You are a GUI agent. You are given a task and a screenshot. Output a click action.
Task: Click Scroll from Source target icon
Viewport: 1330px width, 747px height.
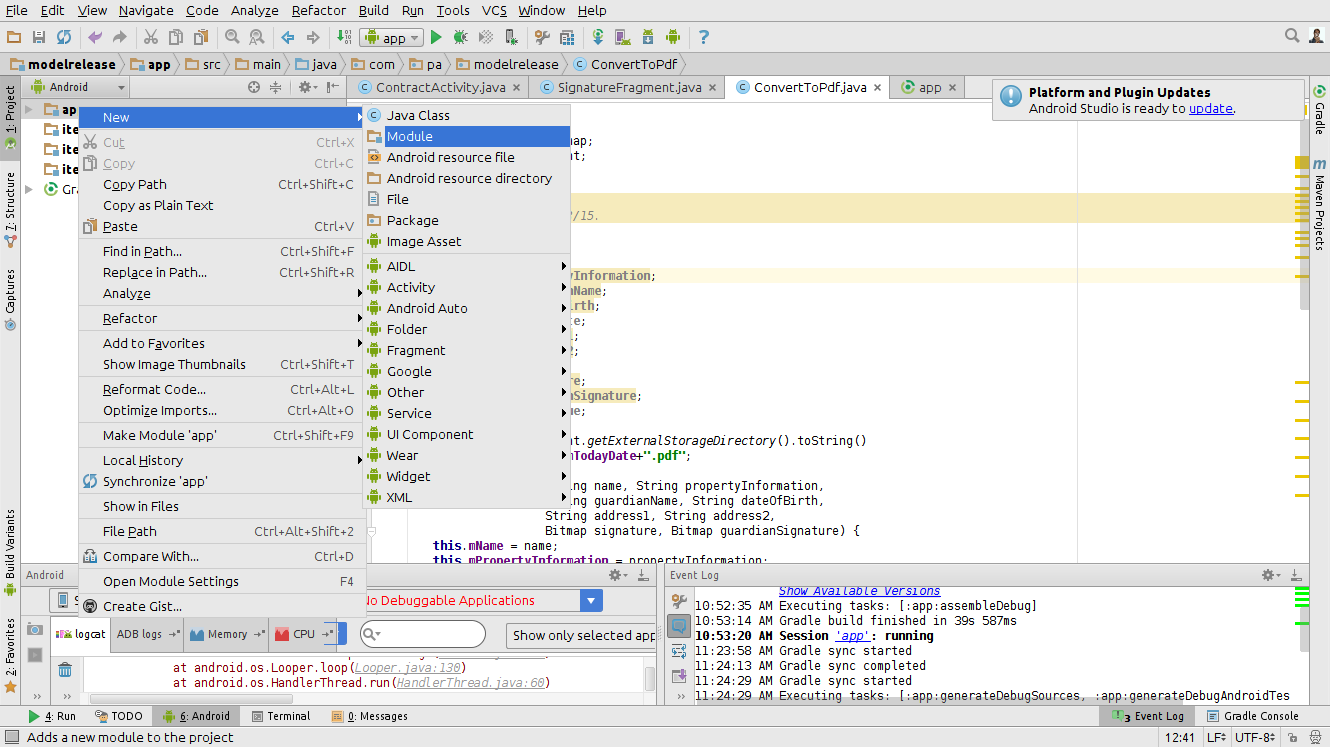click(x=254, y=87)
